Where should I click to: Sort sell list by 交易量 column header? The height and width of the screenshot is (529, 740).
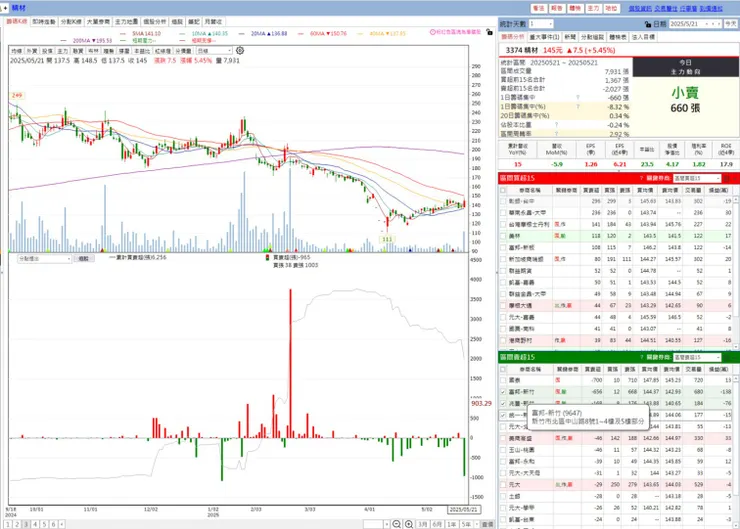click(x=693, y=369)
